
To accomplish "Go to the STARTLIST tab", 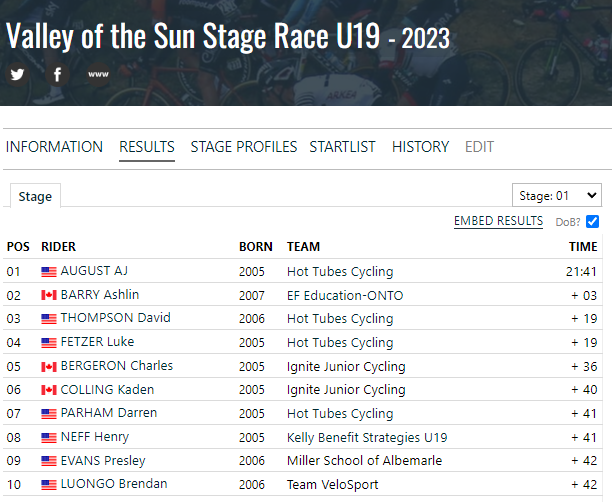I will [342, 147].
